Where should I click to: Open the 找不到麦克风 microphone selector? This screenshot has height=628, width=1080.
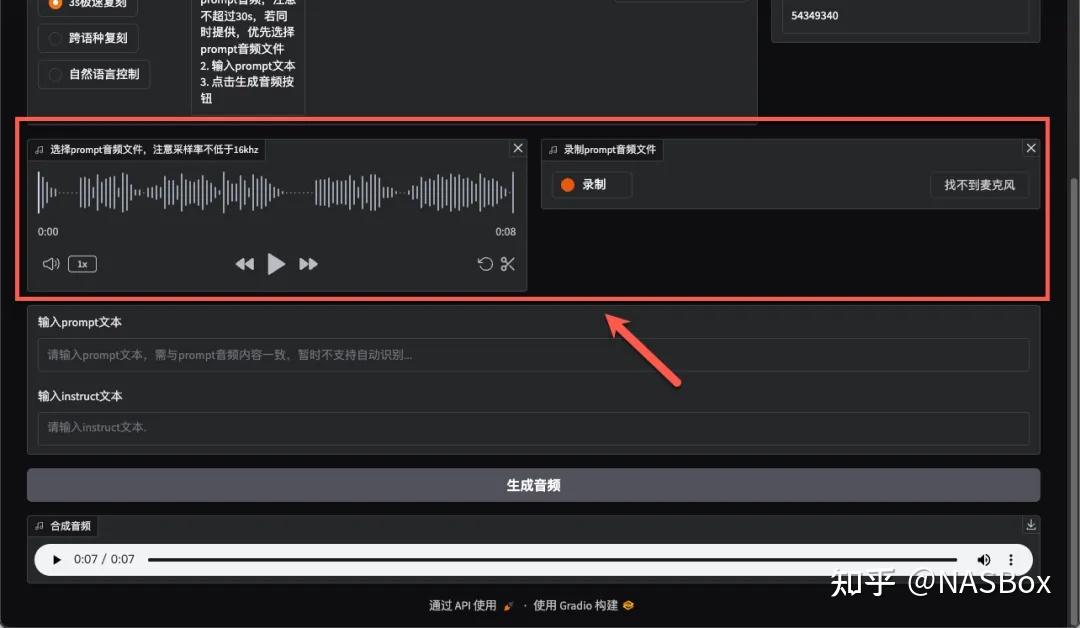pos(979,185)
